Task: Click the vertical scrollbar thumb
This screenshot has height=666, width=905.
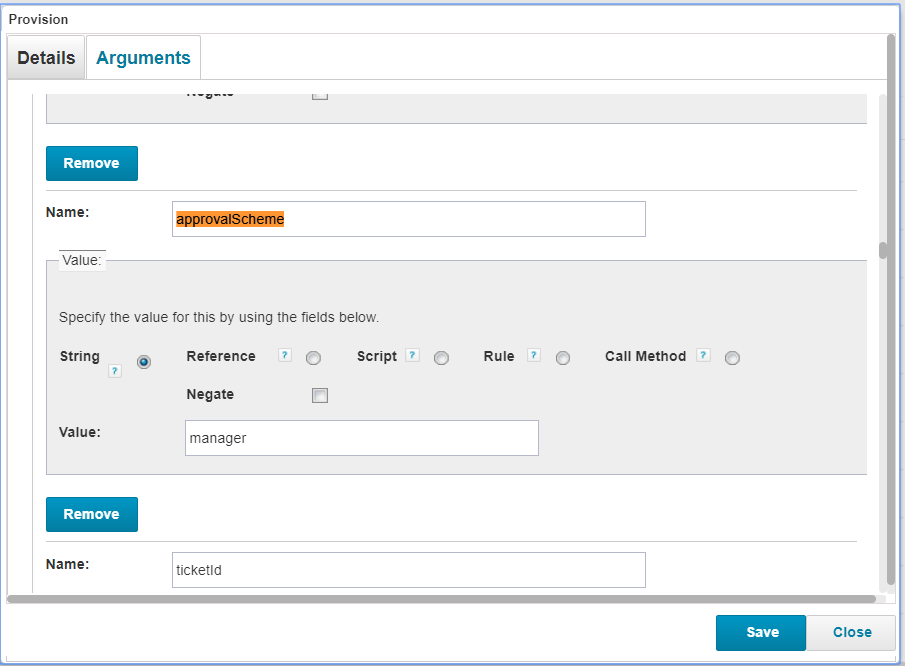Action: point(882,250)
